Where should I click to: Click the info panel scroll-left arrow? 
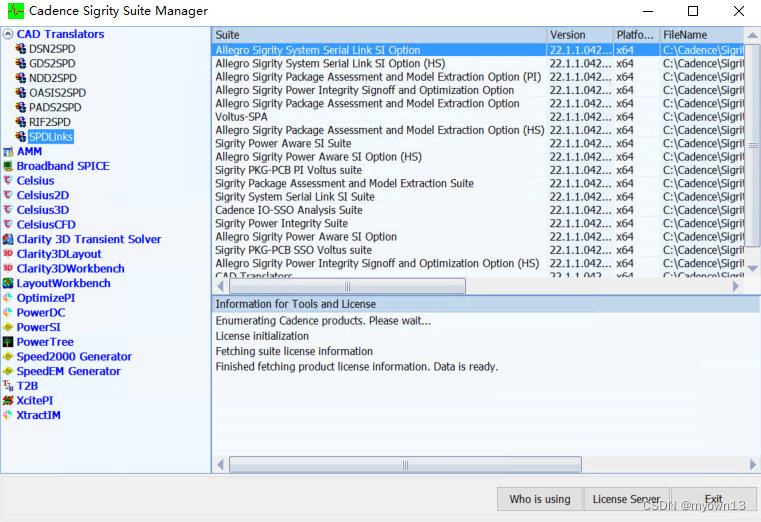tap(220, 465)
